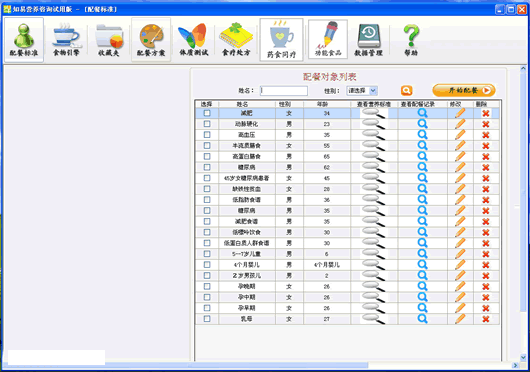Edit the 缺铁性贫血 row

pos(460,189)
